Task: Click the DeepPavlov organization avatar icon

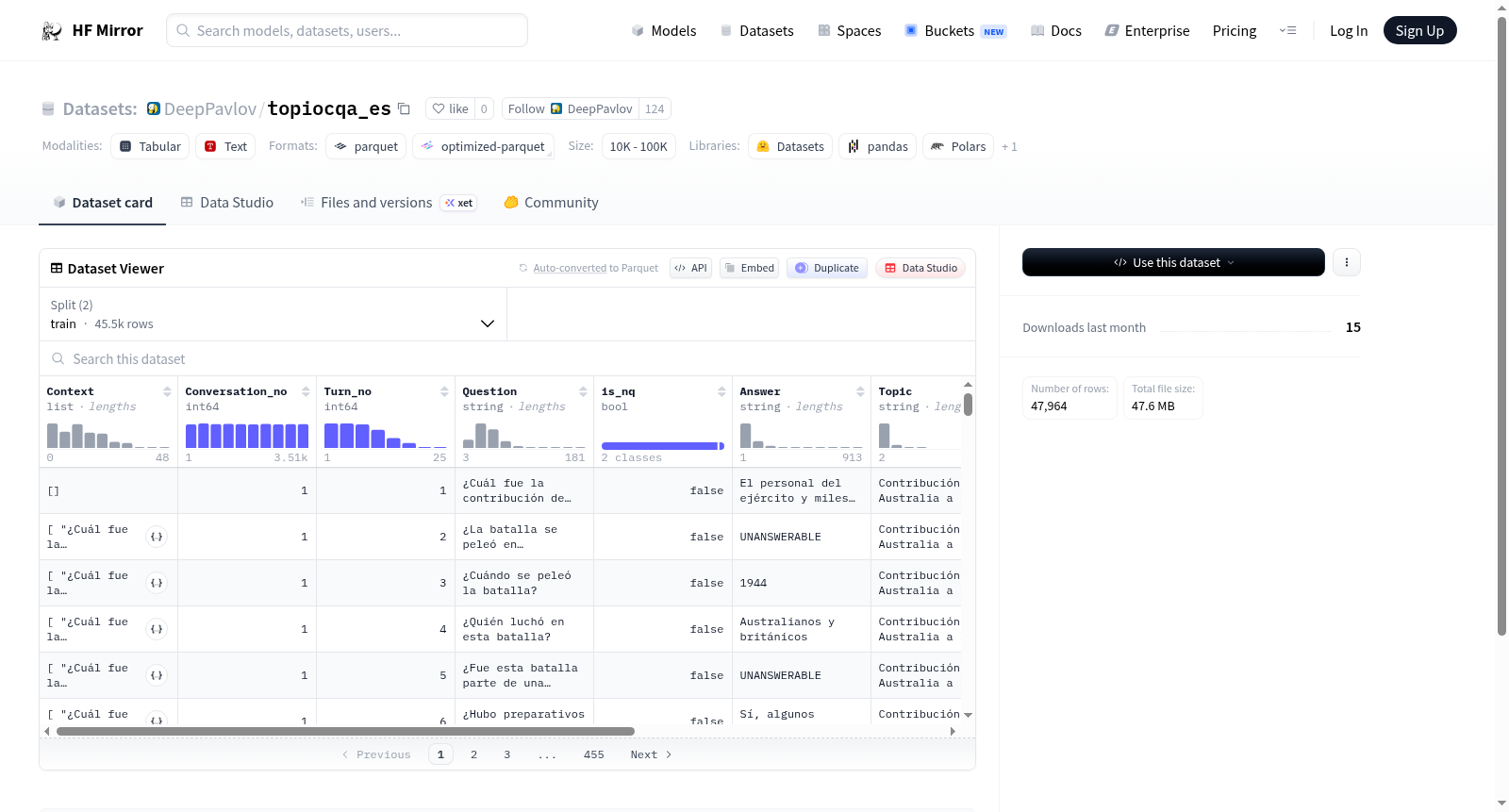Action: coord(154,108)
